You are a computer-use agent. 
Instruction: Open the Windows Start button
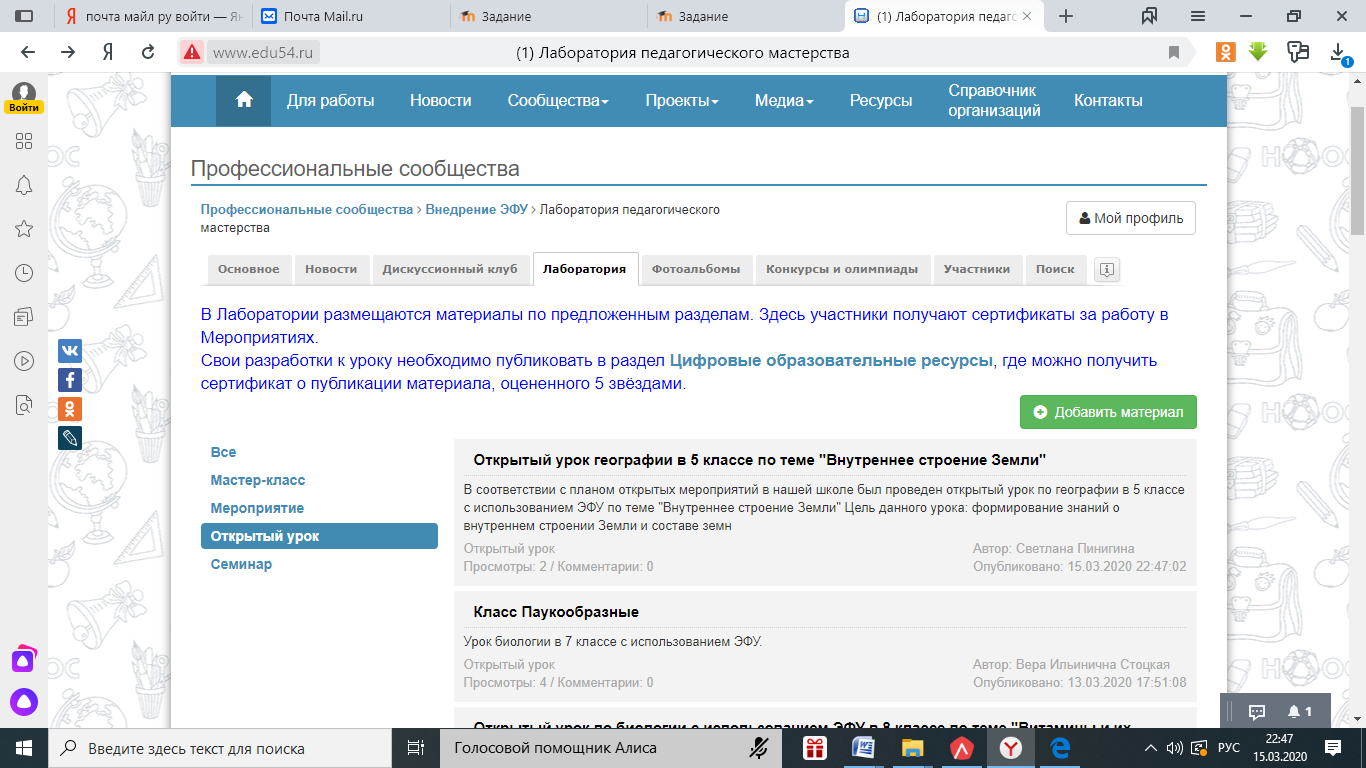(x=24, y=748)
